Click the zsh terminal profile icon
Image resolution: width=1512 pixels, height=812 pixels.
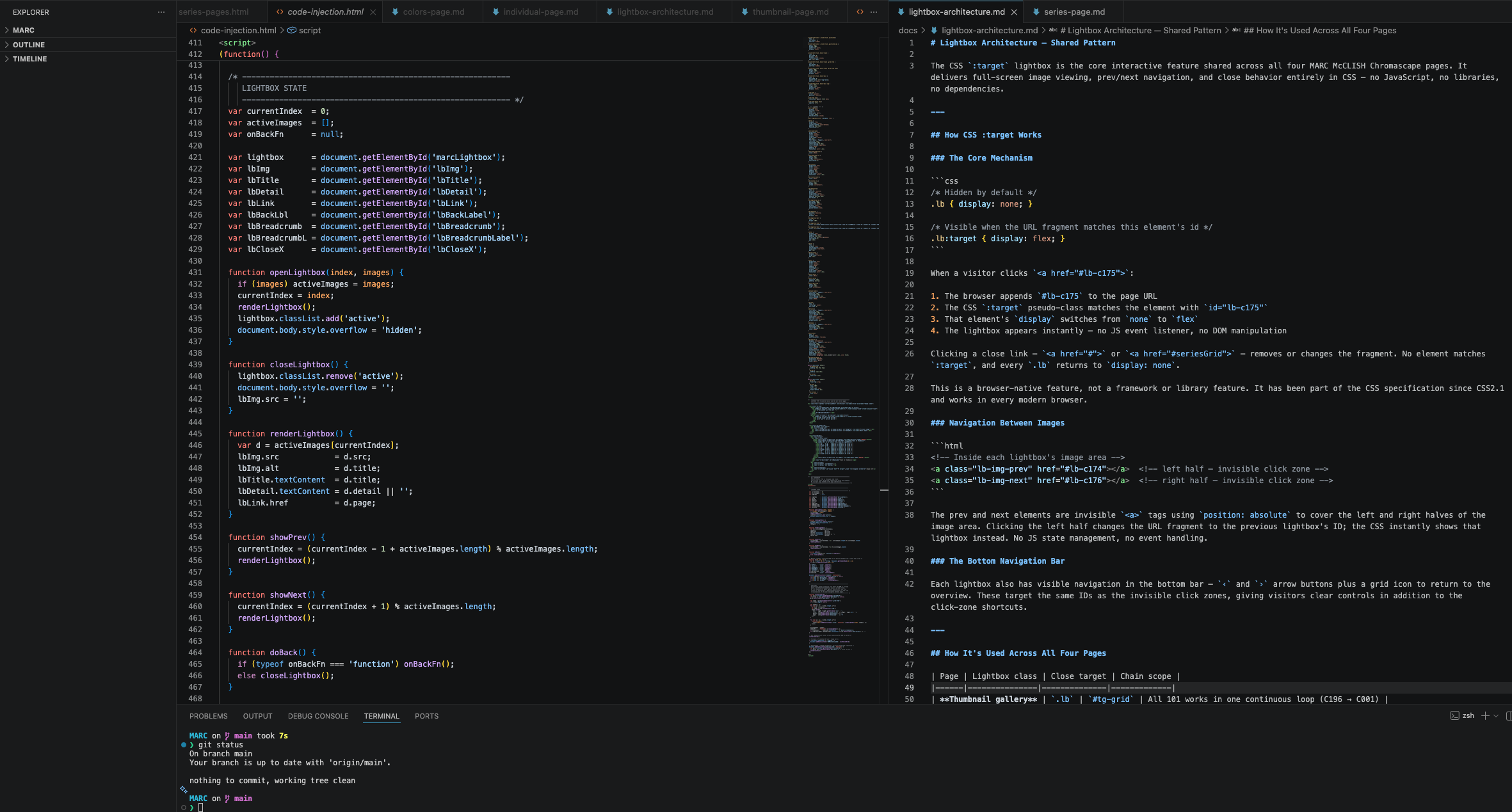1454,715
